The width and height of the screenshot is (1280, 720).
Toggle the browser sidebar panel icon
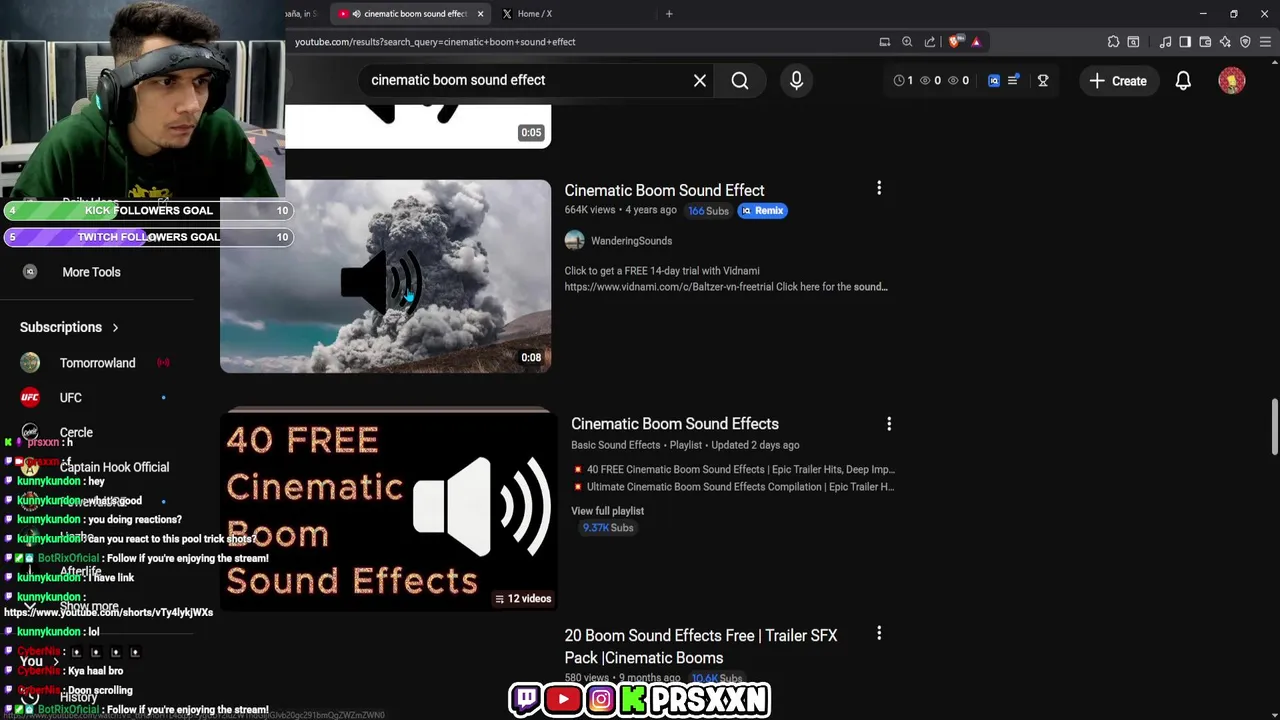tap(1185, 42)
